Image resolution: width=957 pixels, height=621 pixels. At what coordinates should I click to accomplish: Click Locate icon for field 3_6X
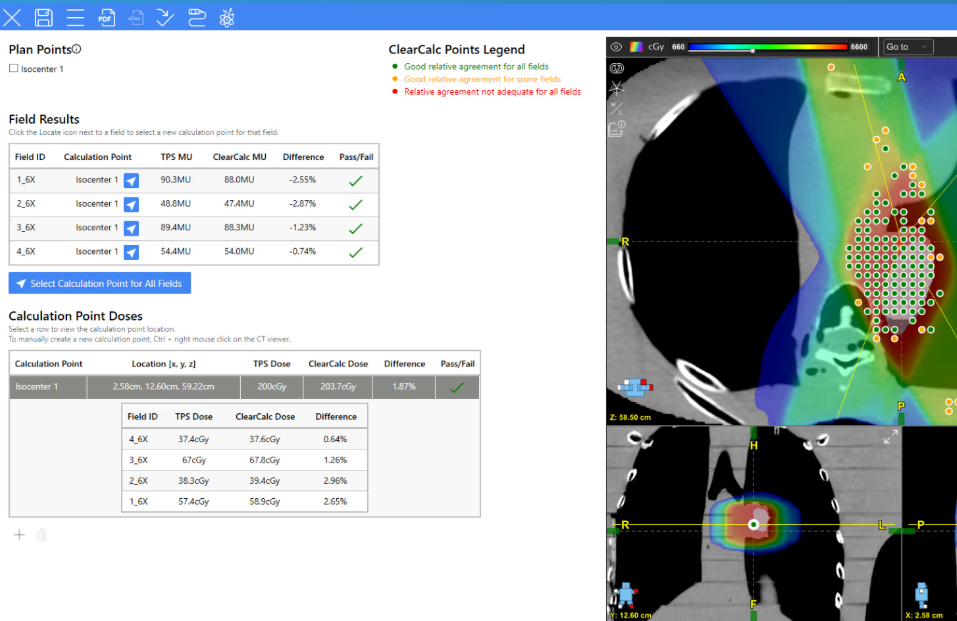131,228
